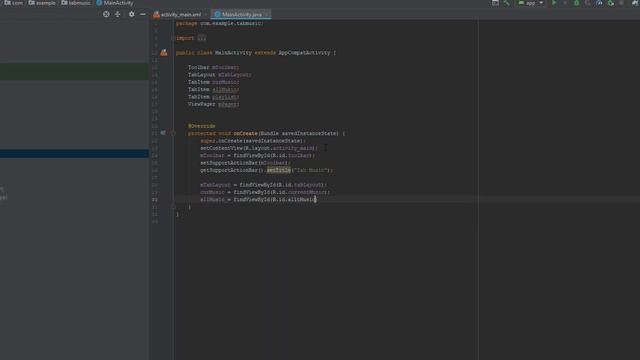Click the 'TabLayout mTabLayout;' declaration line

pos(220,75)
